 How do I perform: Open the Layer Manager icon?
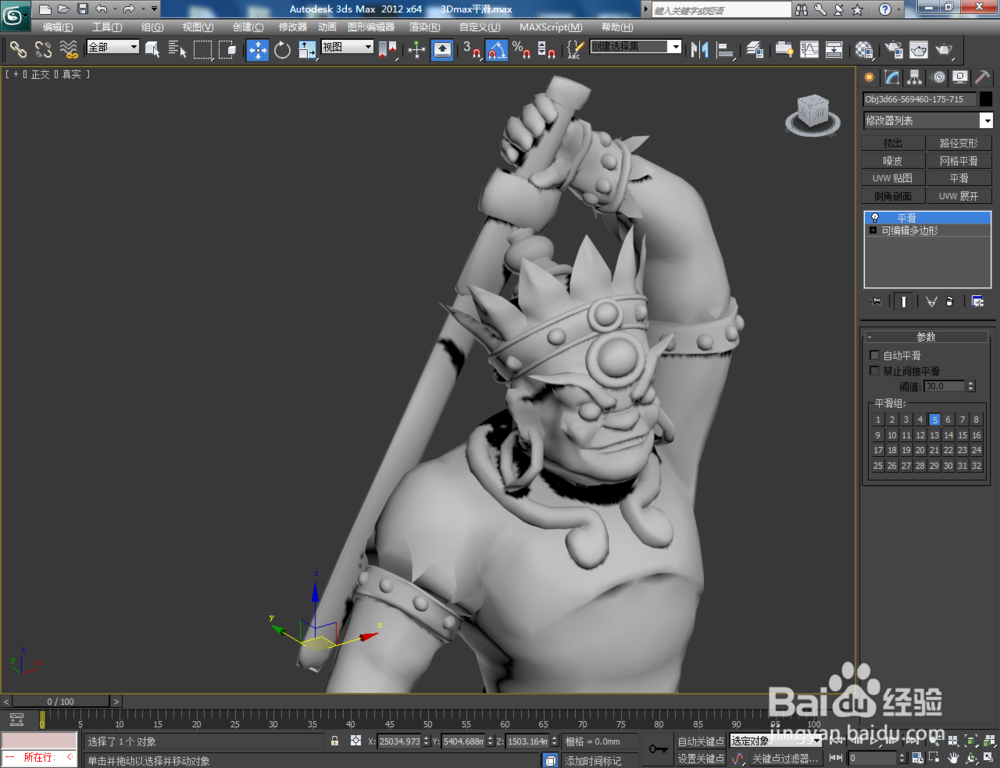pyautogui.click(x=755, y=50)
